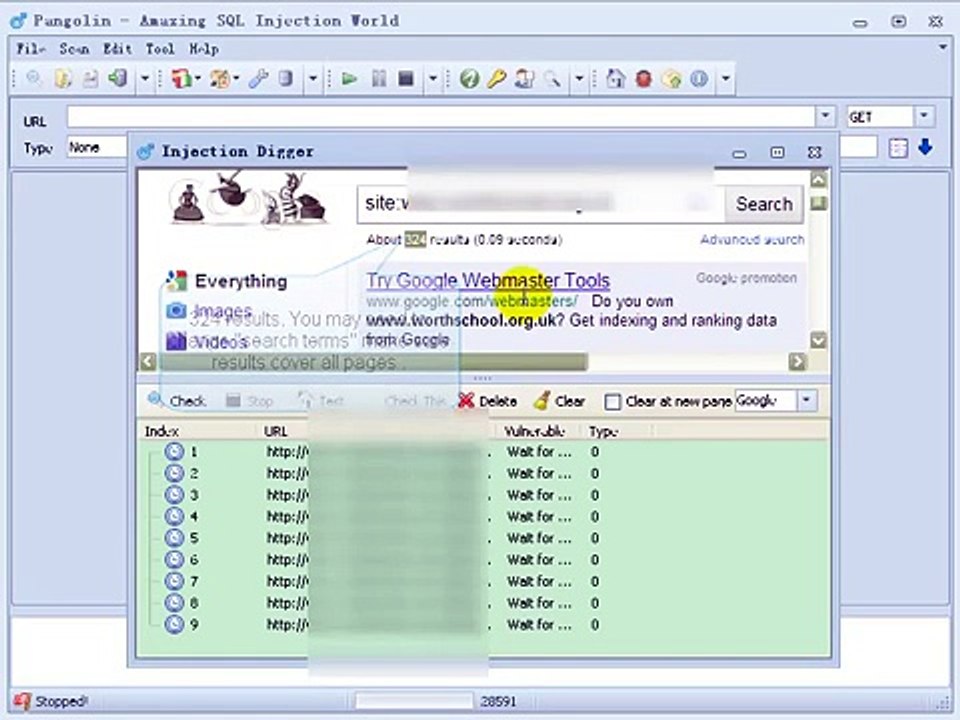
Task: Click browser vertical scroll down arrow
Action: coord(819,340)
